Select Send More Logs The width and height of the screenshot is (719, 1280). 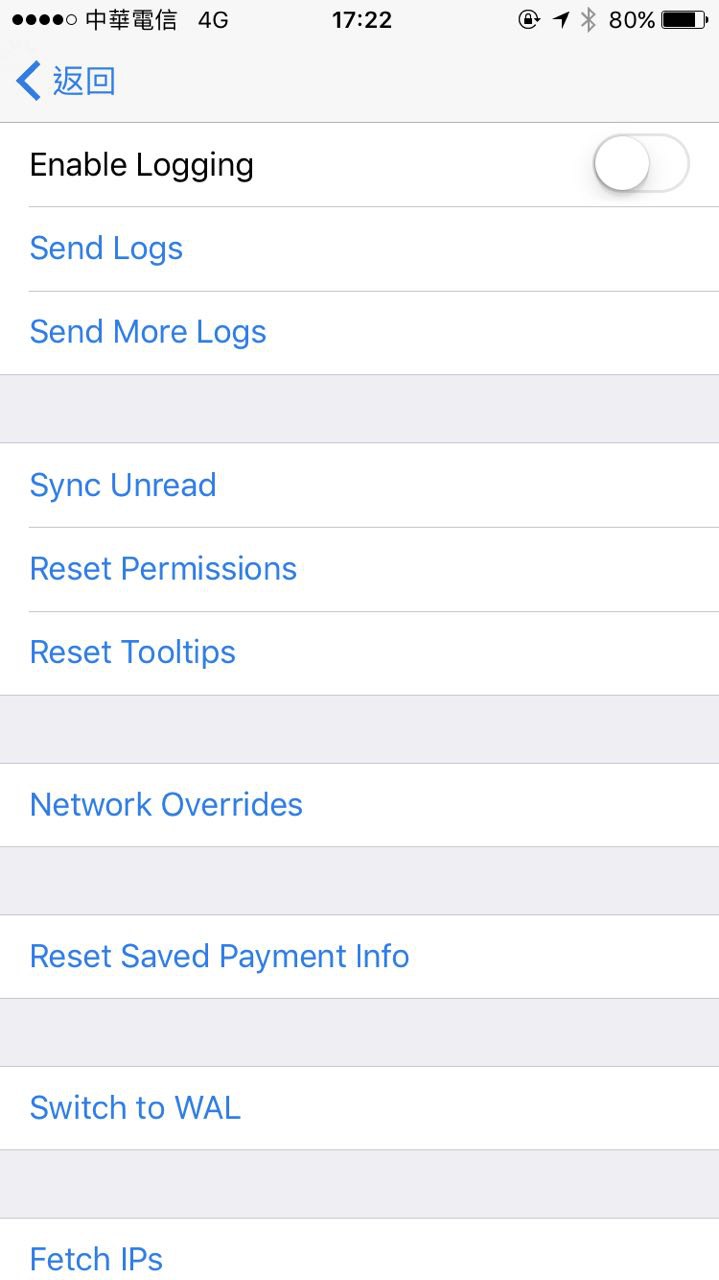[x=148, y=332]
